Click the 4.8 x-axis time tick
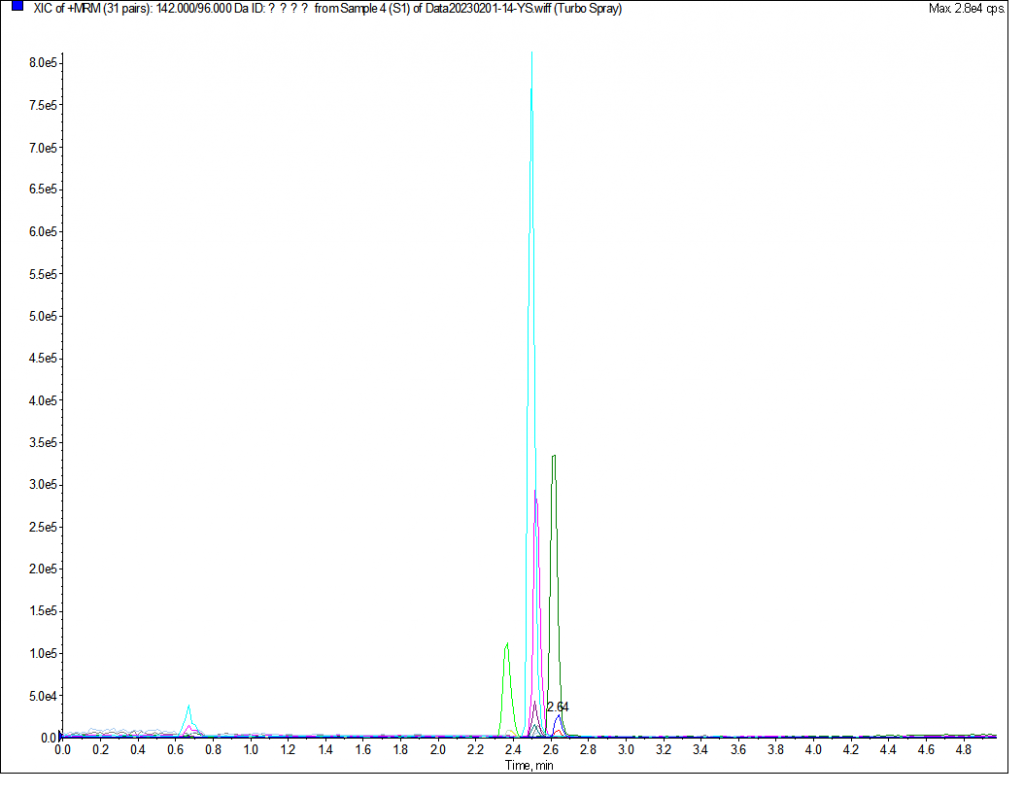The image size is (1024, 793). (x=964, y=750)
